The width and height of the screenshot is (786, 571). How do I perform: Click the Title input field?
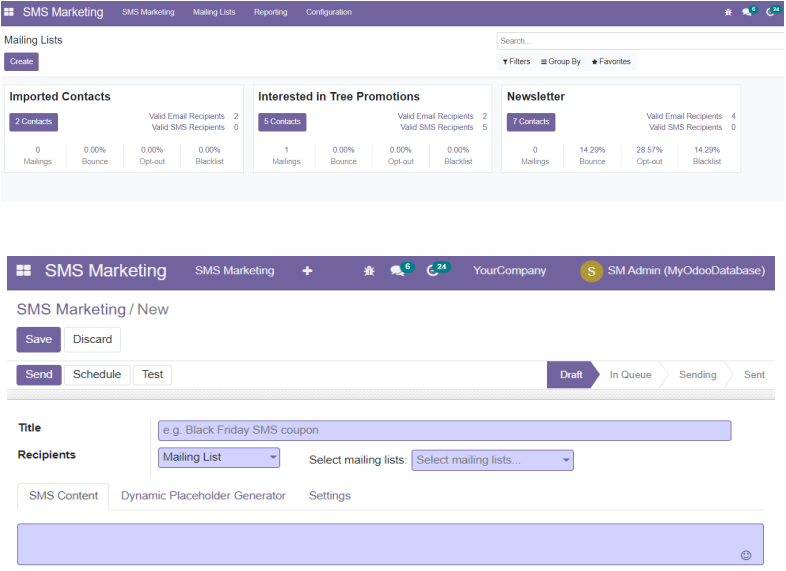point(444,431)
